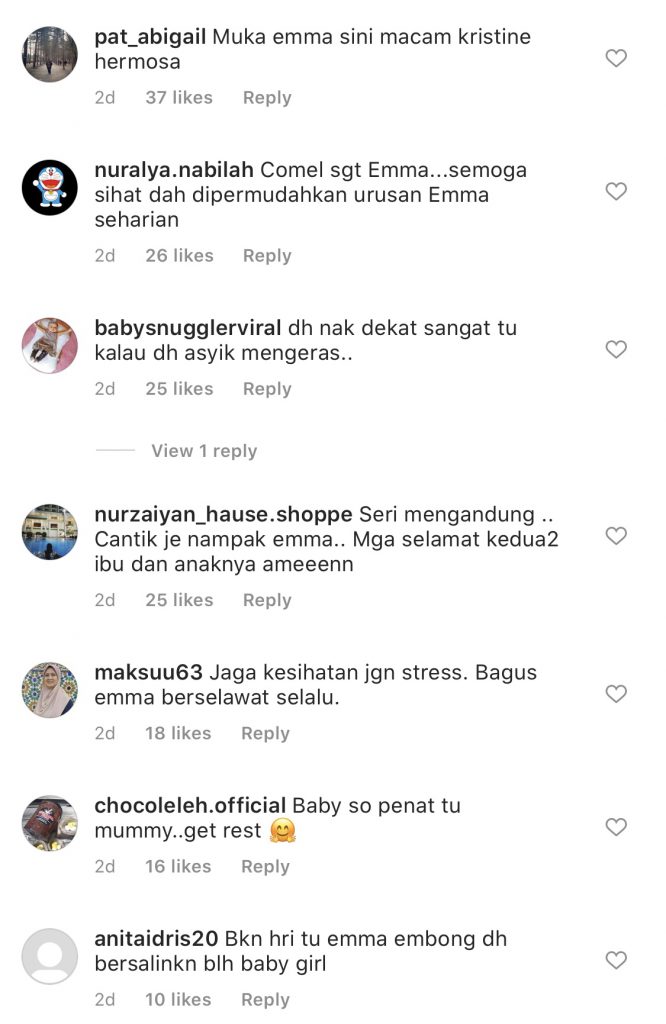The image size is (666, 1024).
Task: Like the anitaidris20 comment
Action: coord(616,960)
